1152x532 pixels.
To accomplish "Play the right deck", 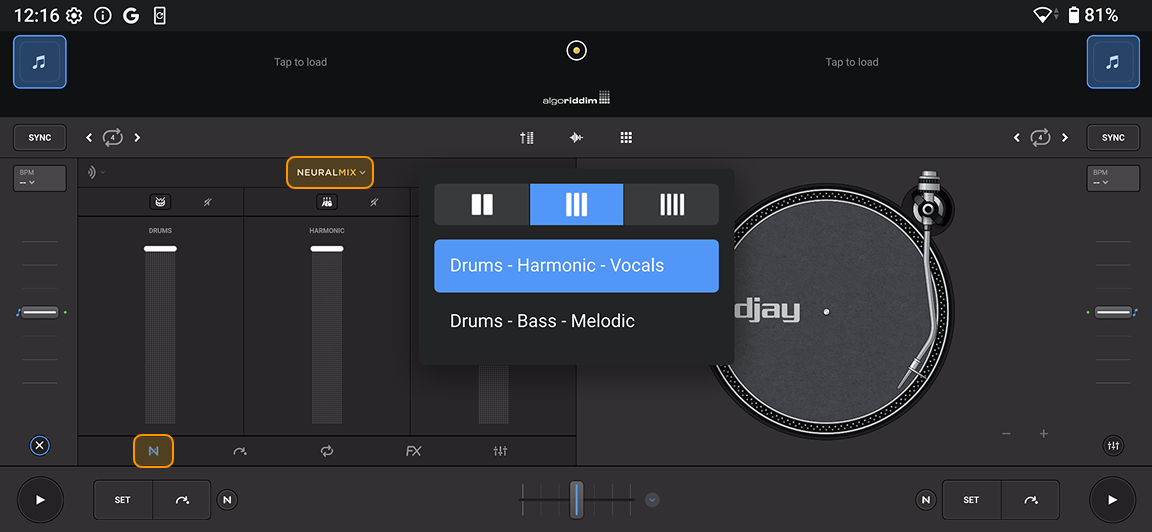I will coord(1112,500).
